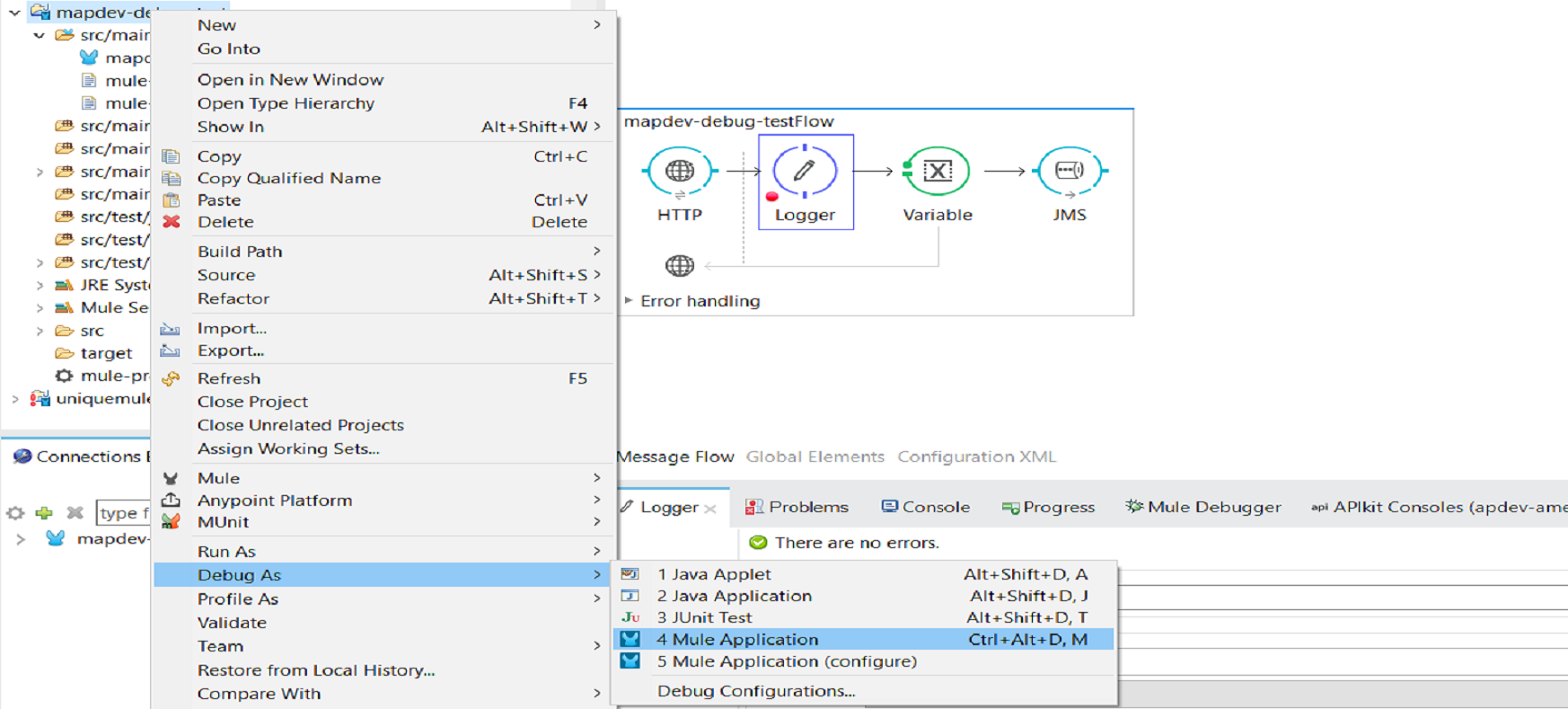This screenshot has height=709, width=1568.
Task: Click the HTTP response globe icon below flow
Action: click(x=679, y=266)
